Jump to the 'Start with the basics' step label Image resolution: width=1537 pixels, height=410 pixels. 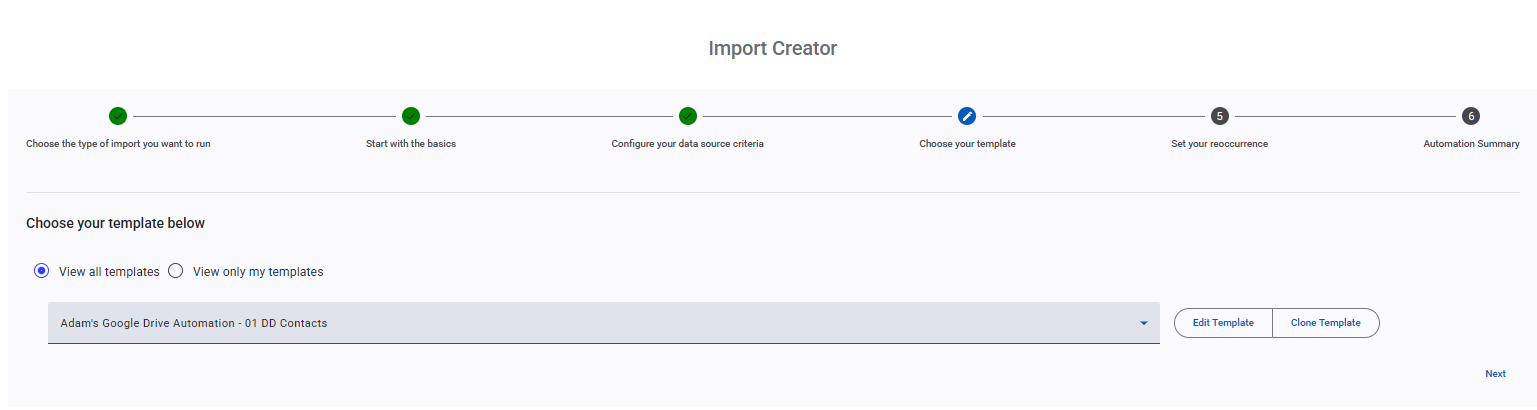[x=411, y=144]
